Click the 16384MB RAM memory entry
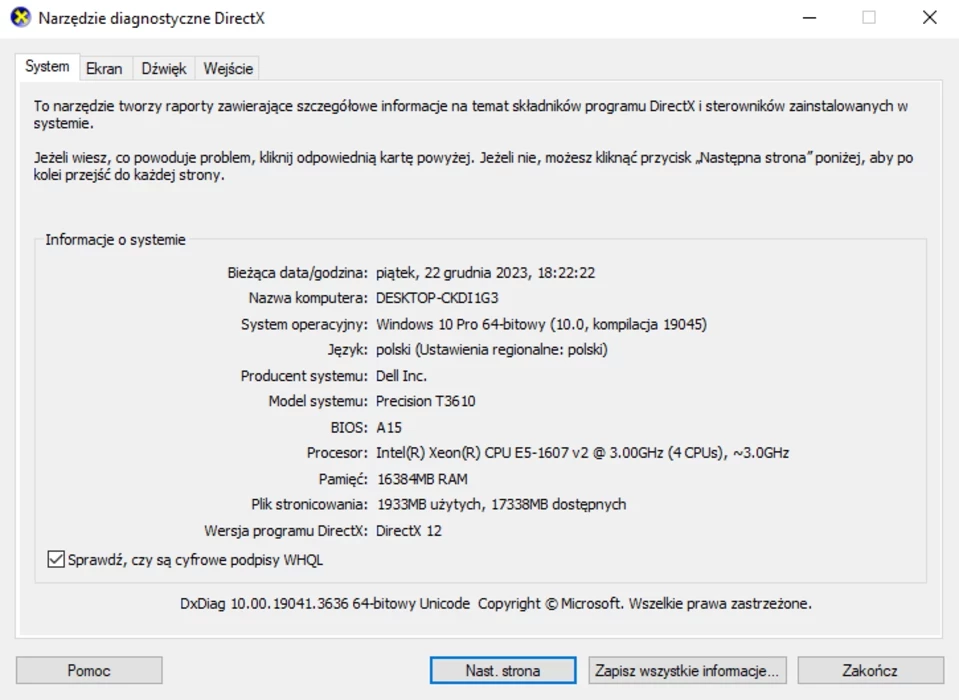The height and width of the screenshot is (700, 959). [421, 478]
